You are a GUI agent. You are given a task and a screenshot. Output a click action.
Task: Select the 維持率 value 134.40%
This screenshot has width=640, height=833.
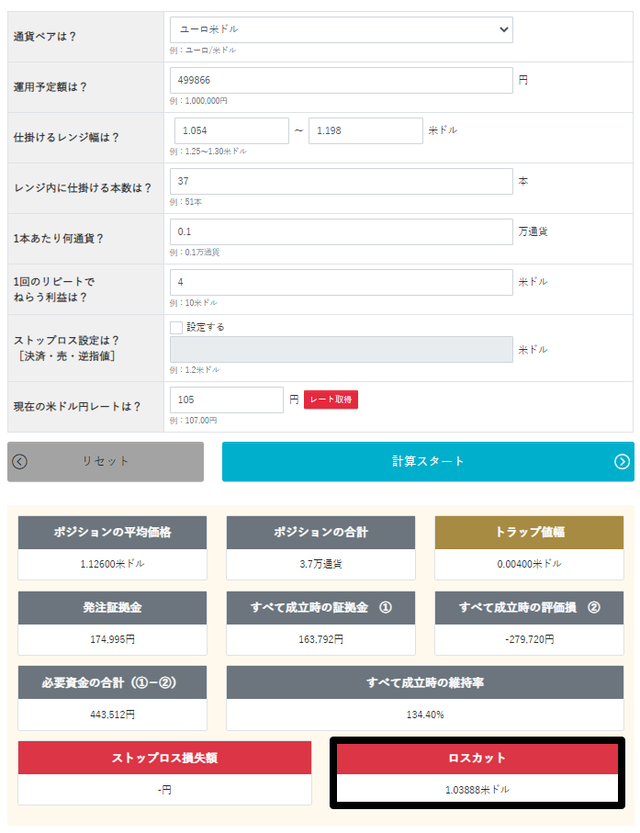pos(425,715)
